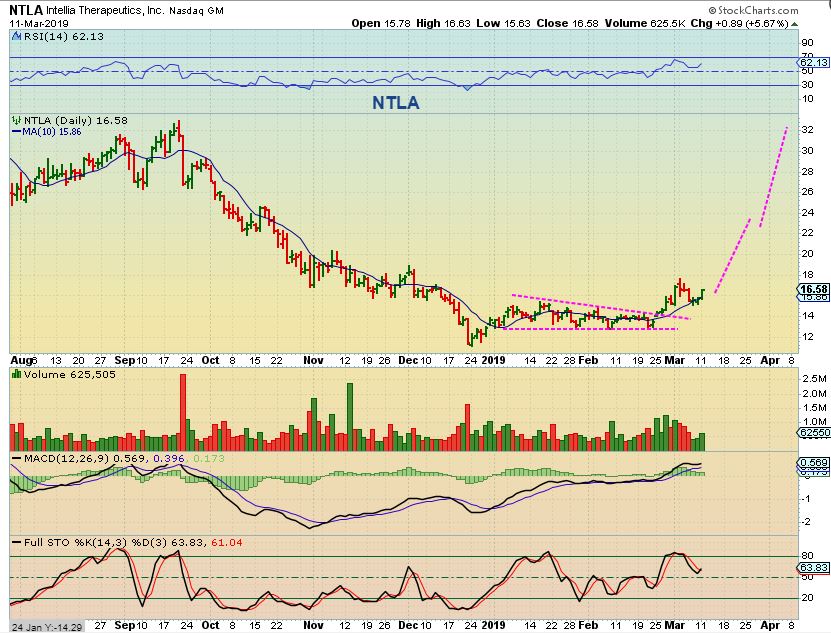831x633 pixels.
Task: Click price level 12 on price axis
Action: pos(808,337)
